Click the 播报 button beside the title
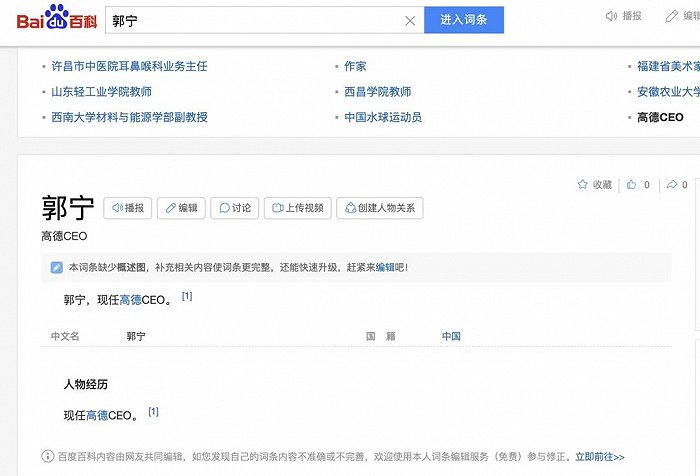Image resolution: width=700 pixels, height=476 pixels. (128, 208)
